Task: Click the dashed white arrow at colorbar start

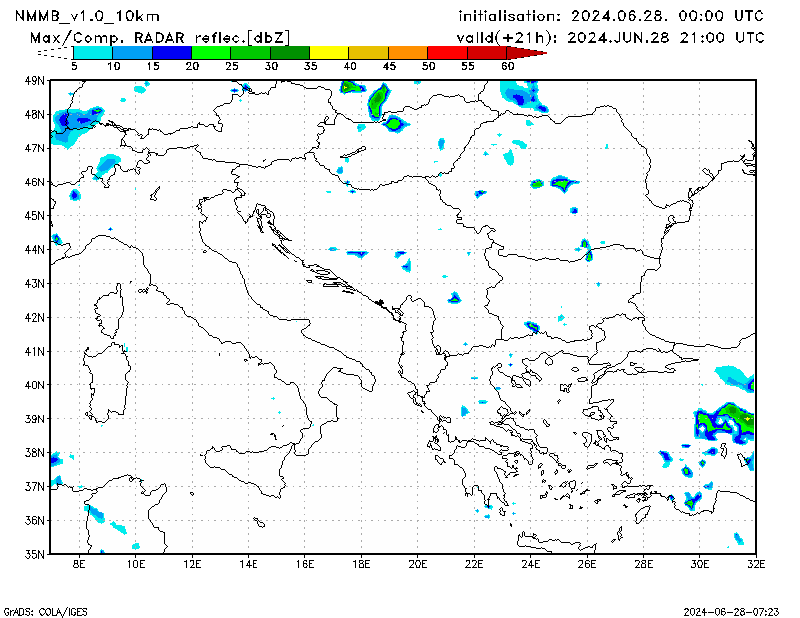Action: (55, 51)
